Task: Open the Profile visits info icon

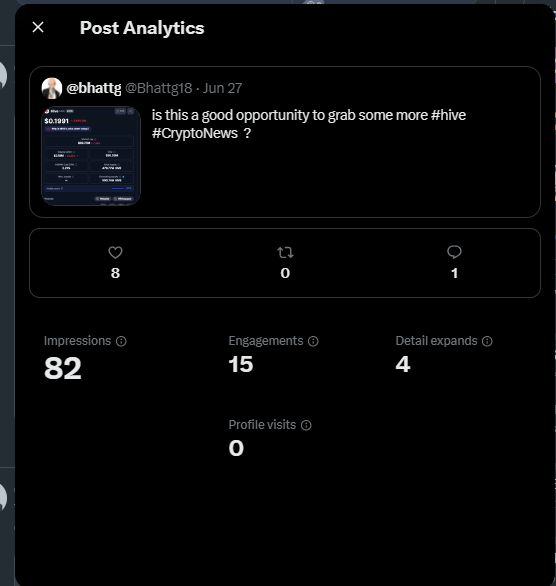Action: coord(306,425)
